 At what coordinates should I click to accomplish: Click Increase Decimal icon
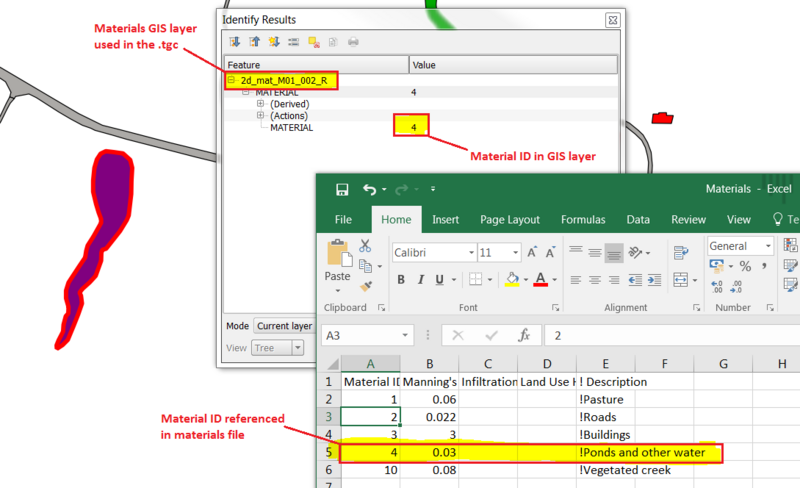[x=717, y=286]
